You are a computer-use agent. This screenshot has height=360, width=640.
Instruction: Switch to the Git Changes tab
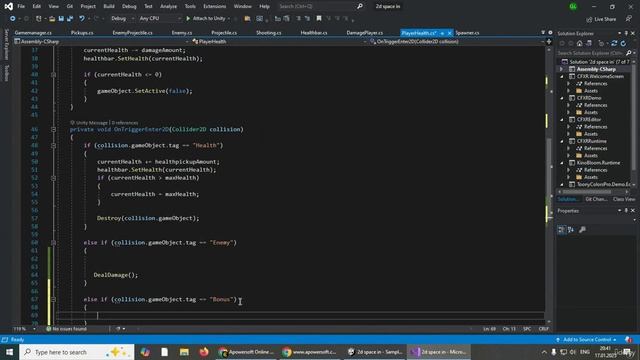click(596, 199)
